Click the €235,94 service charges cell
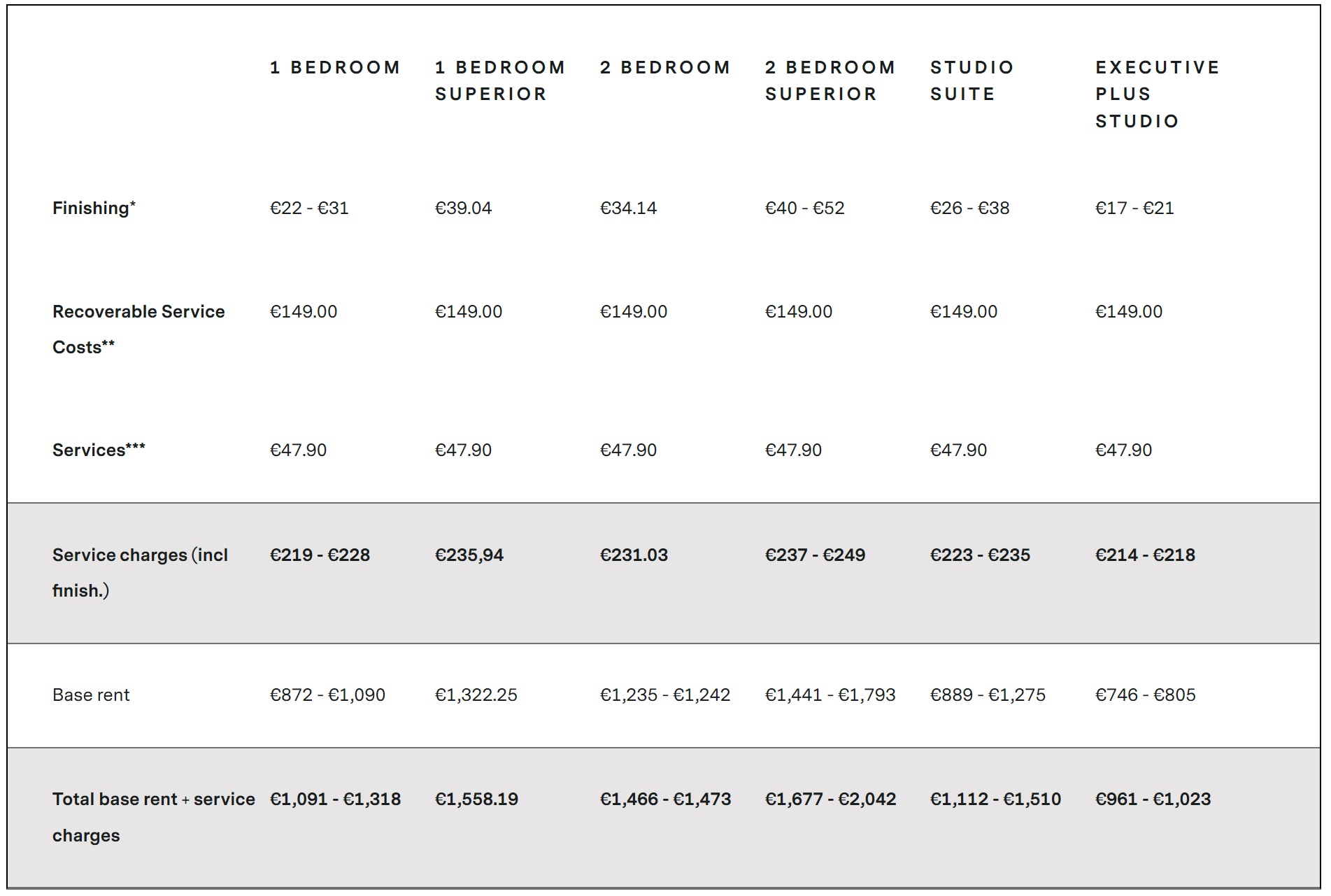The image size is (1331, 896). [x=469, y=555]
